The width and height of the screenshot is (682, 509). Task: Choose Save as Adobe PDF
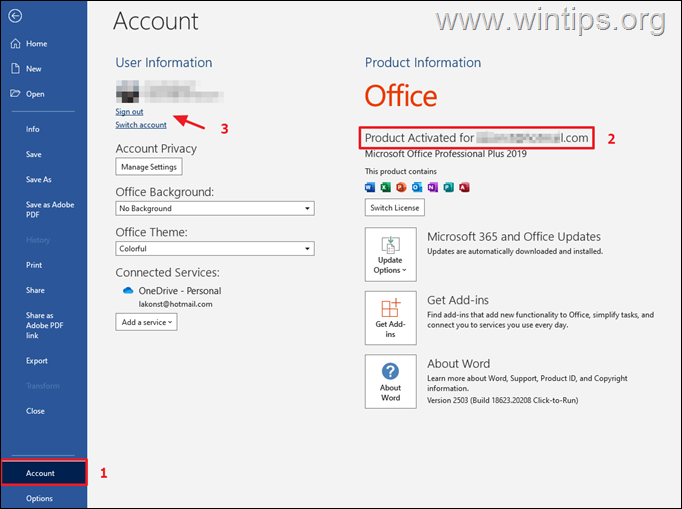pos(50,209)
